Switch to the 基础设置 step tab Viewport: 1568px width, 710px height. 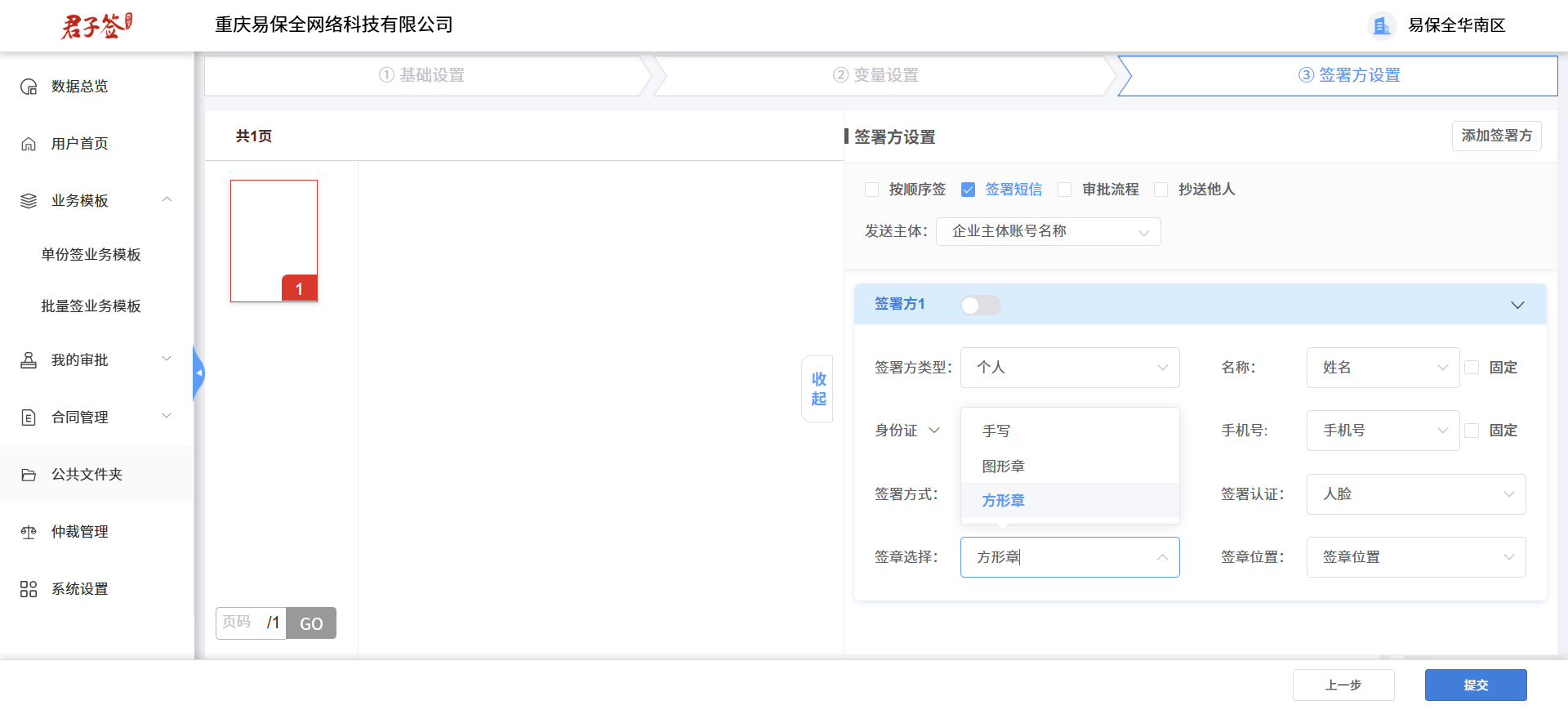coord(422,75)
